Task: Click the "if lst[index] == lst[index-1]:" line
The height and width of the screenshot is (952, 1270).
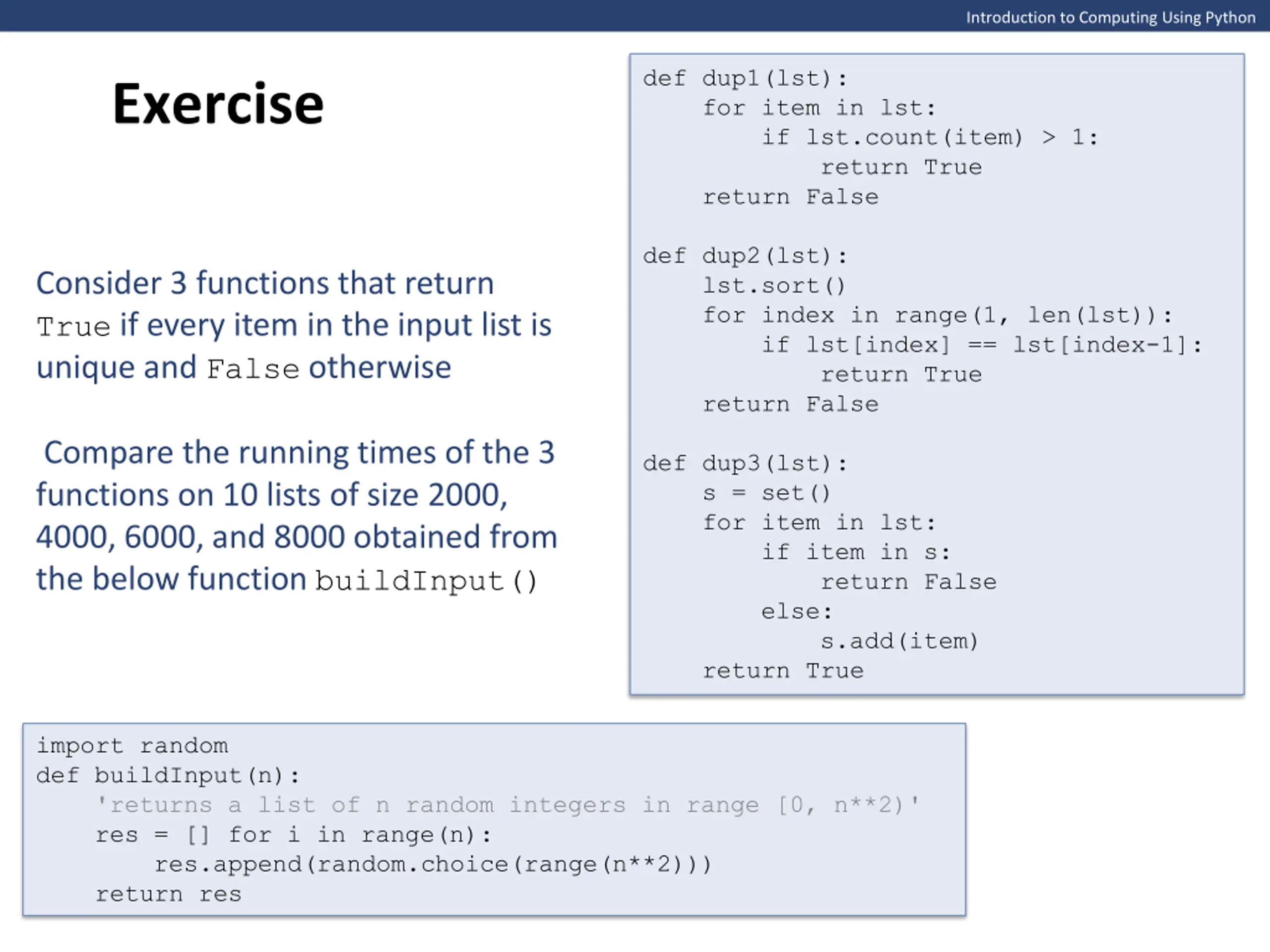Action: point(981,346)
